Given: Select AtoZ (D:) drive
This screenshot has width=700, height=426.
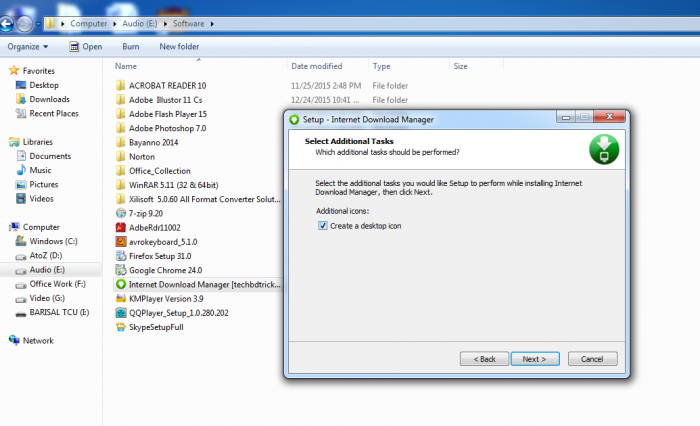Looking at the screenshot, I should 46,255.
